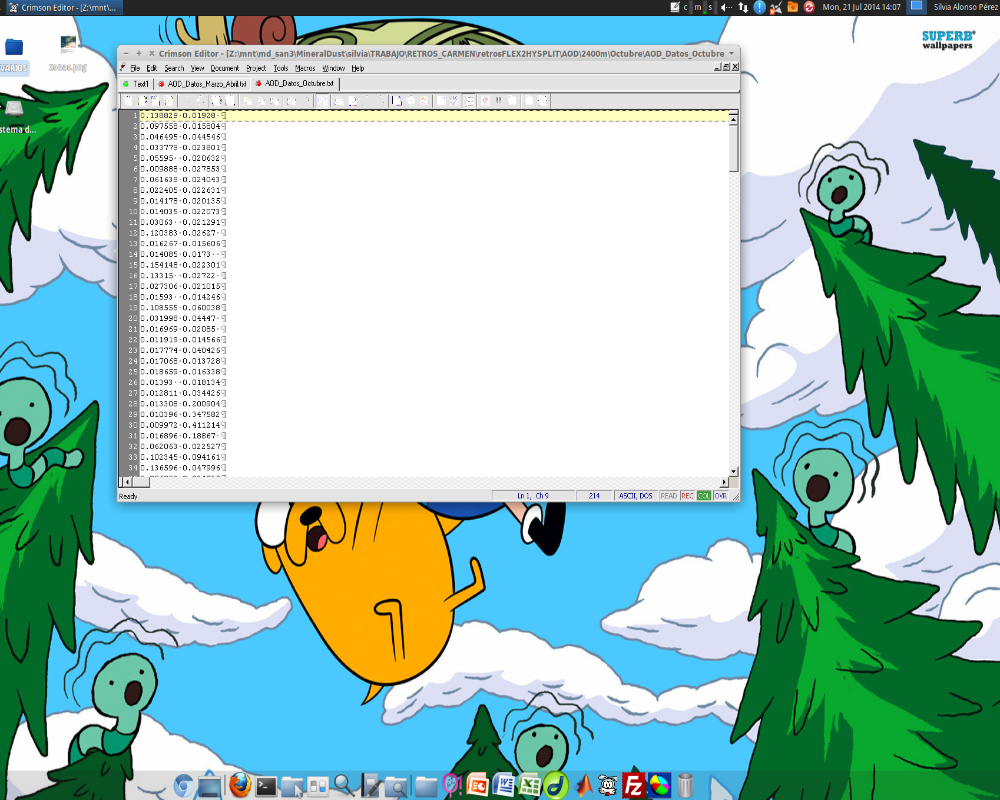The image size is (1000, 800).
Task: Open Firefox from the dock
Action: 238,785
